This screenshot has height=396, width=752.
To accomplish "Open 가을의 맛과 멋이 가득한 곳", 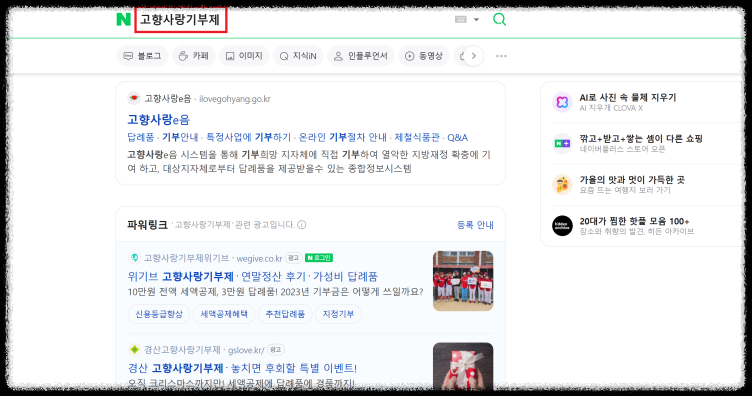I will click(632, 180).
